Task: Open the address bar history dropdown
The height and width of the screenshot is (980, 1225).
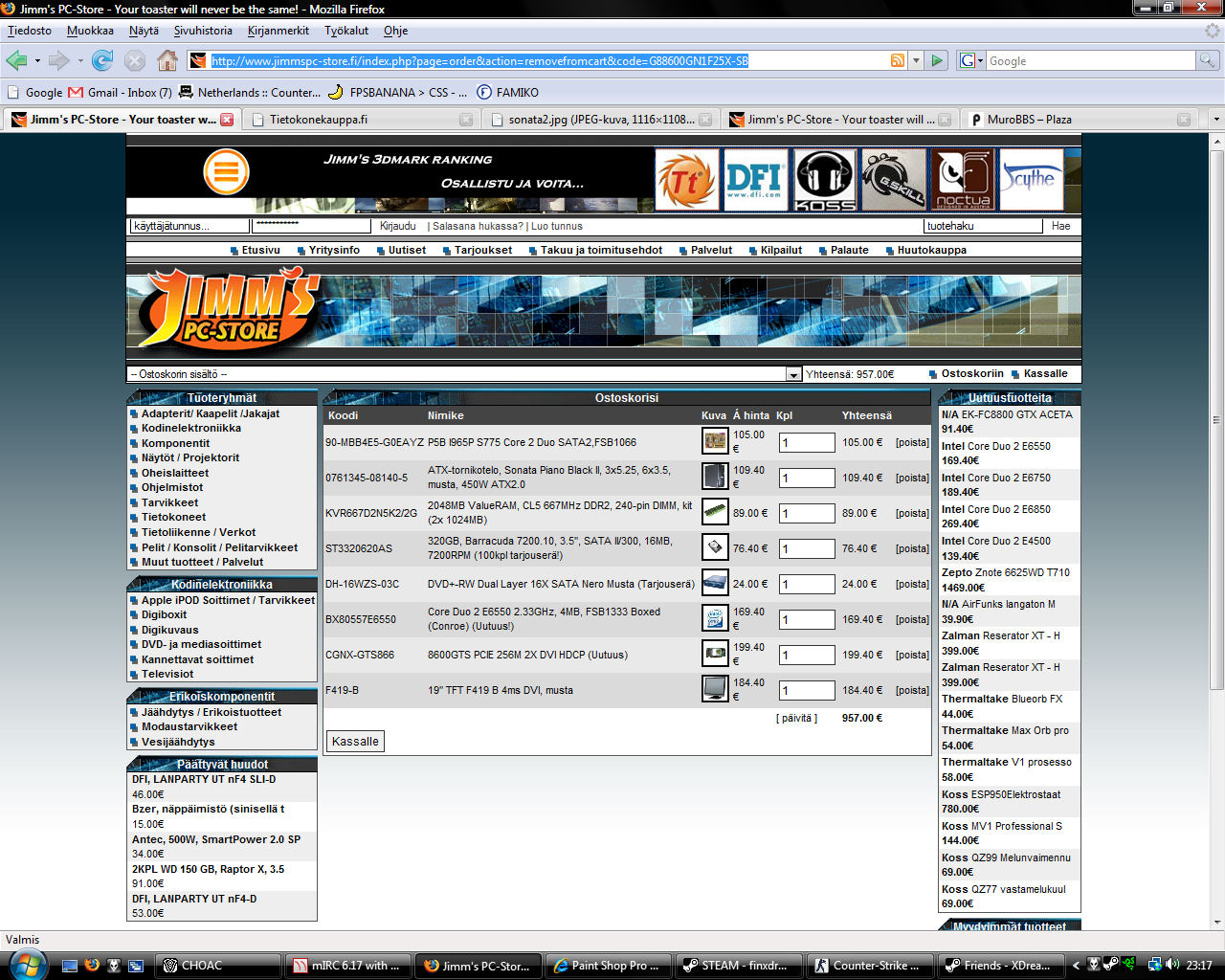Action: [x=916, y=60]
